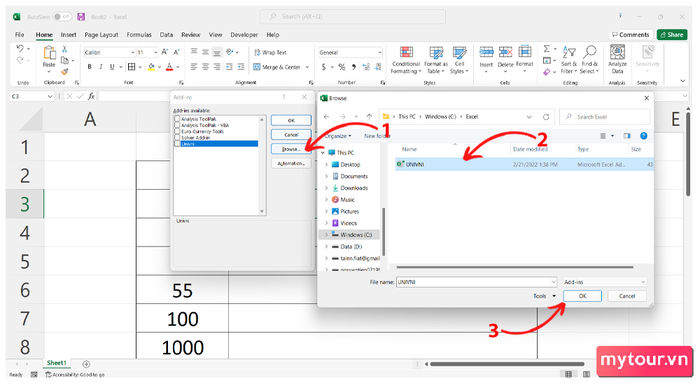This screenshot has height=386, width=700.
Task: Open the font name dropdown
Action: click(x=133, y=53)
